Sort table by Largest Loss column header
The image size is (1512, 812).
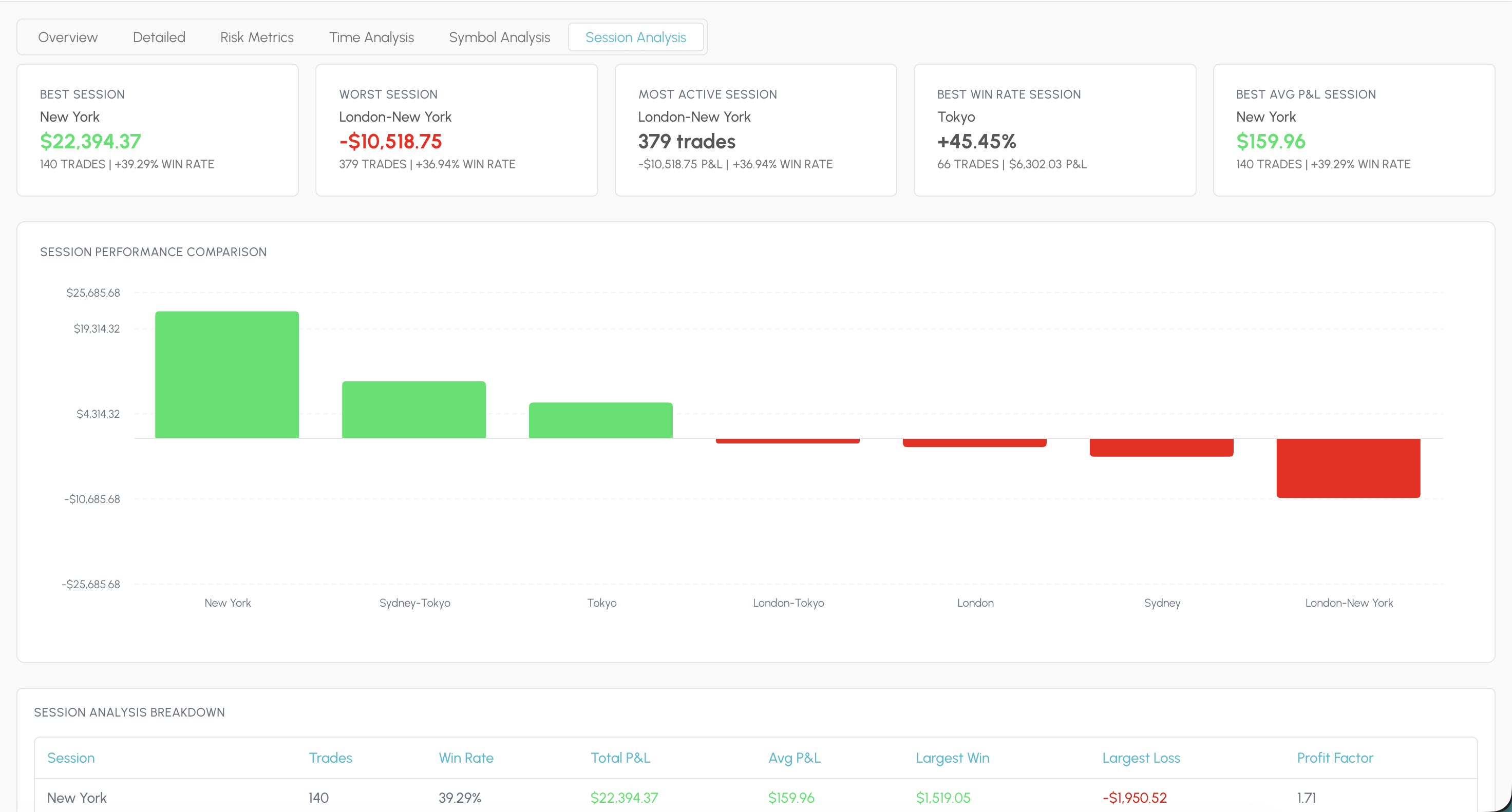pos(1141,758)
